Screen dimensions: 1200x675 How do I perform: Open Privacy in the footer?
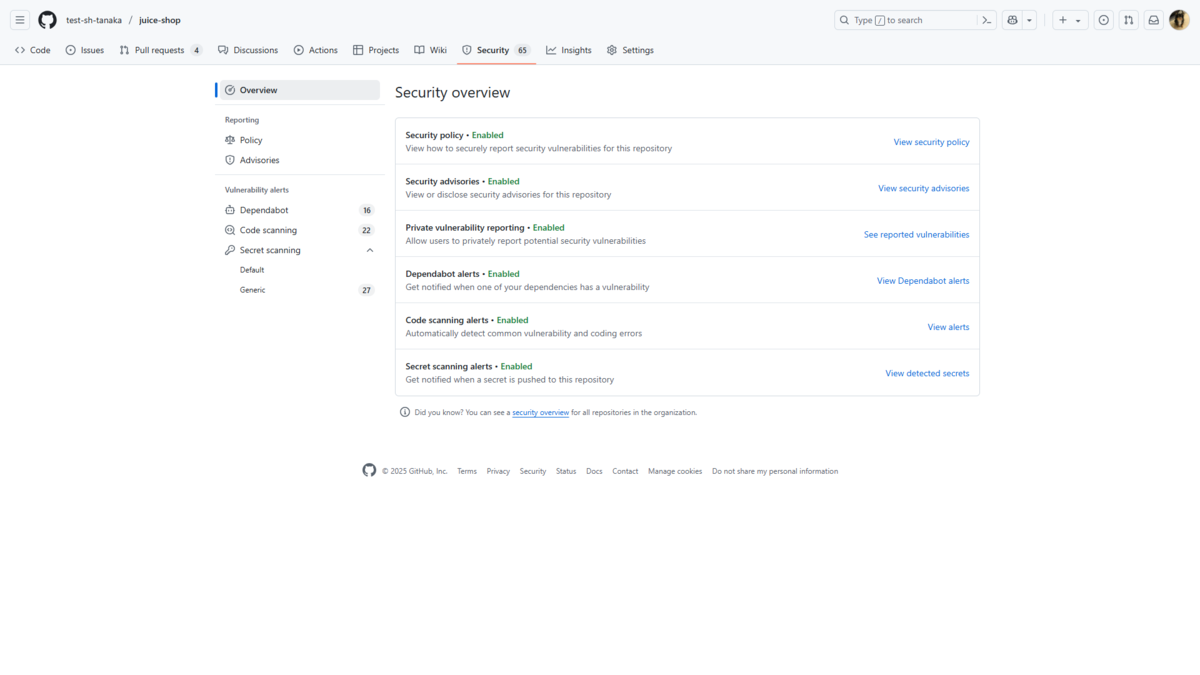click(498, 471)
